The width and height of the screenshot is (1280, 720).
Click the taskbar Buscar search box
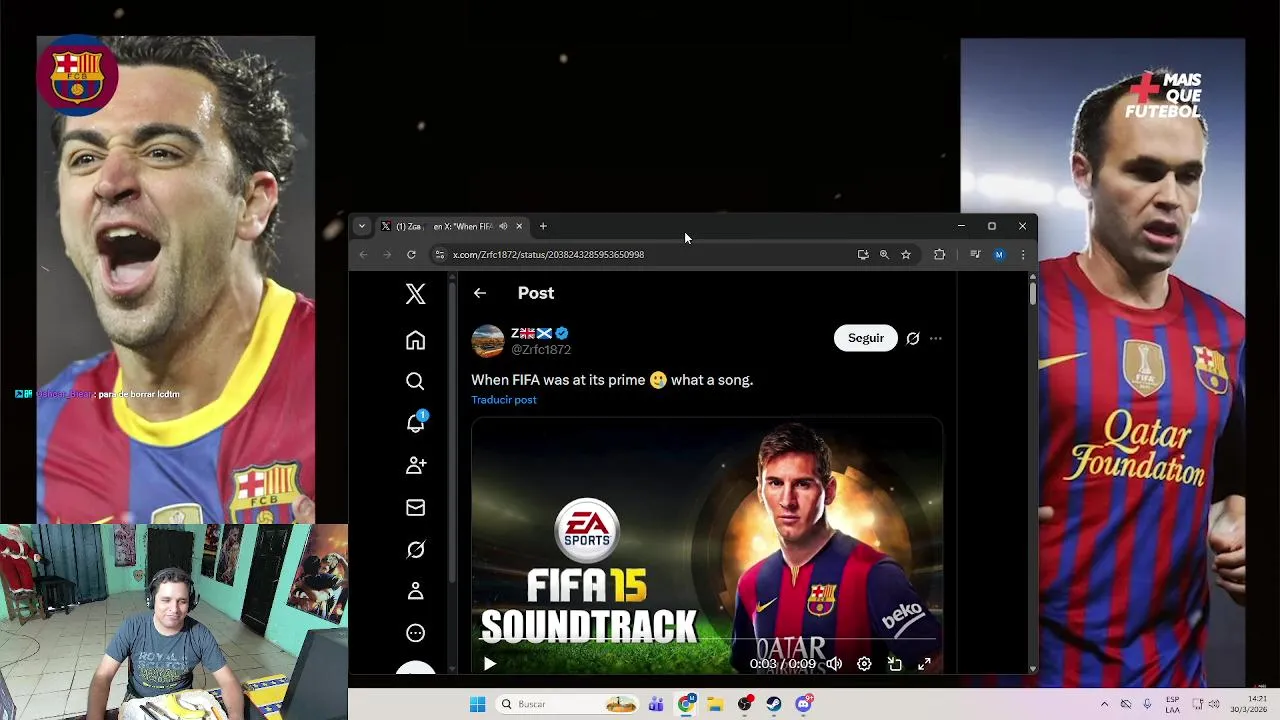pyautogui.click(x=568, y=704)
